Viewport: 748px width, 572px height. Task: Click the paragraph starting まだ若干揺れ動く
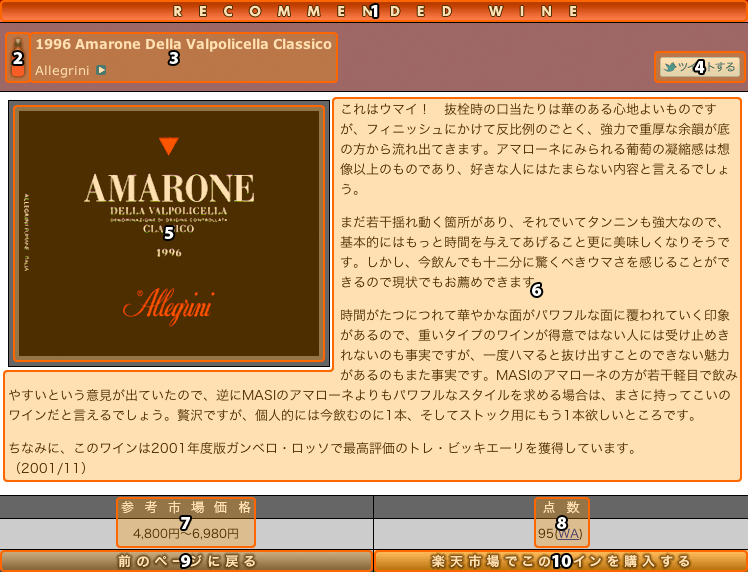coord(535,251)
